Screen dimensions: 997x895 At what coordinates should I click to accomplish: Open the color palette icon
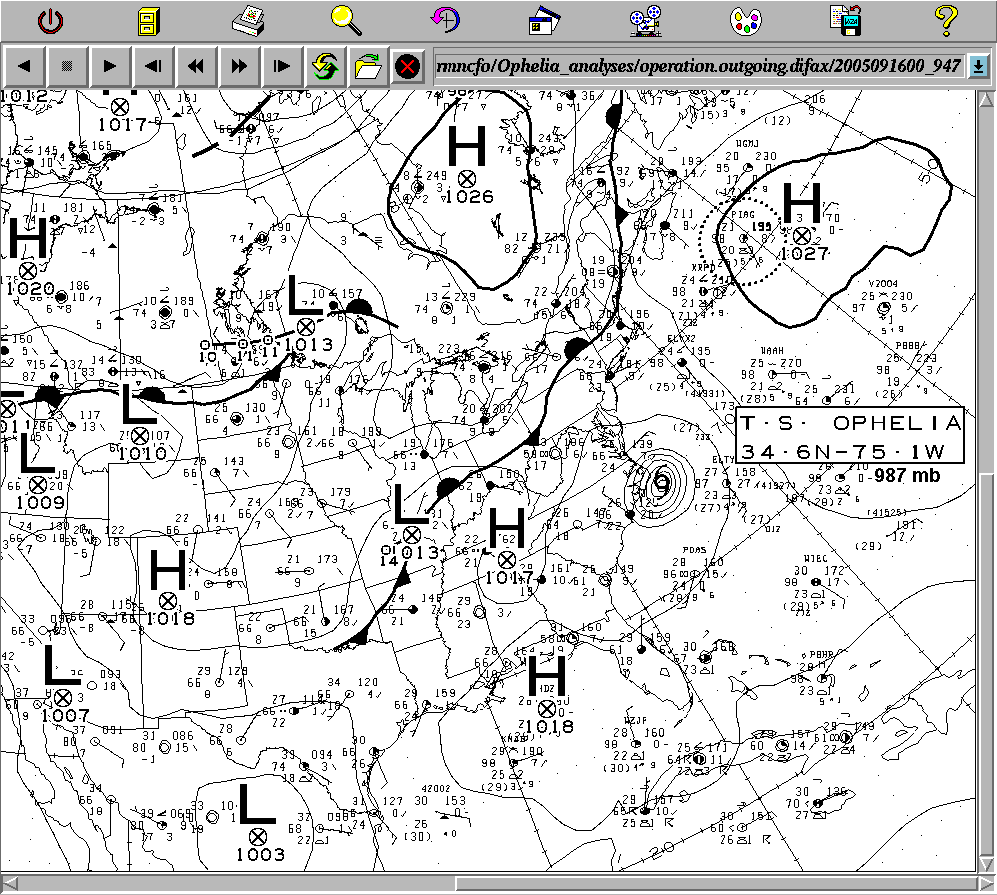click(x=745, y=19)
